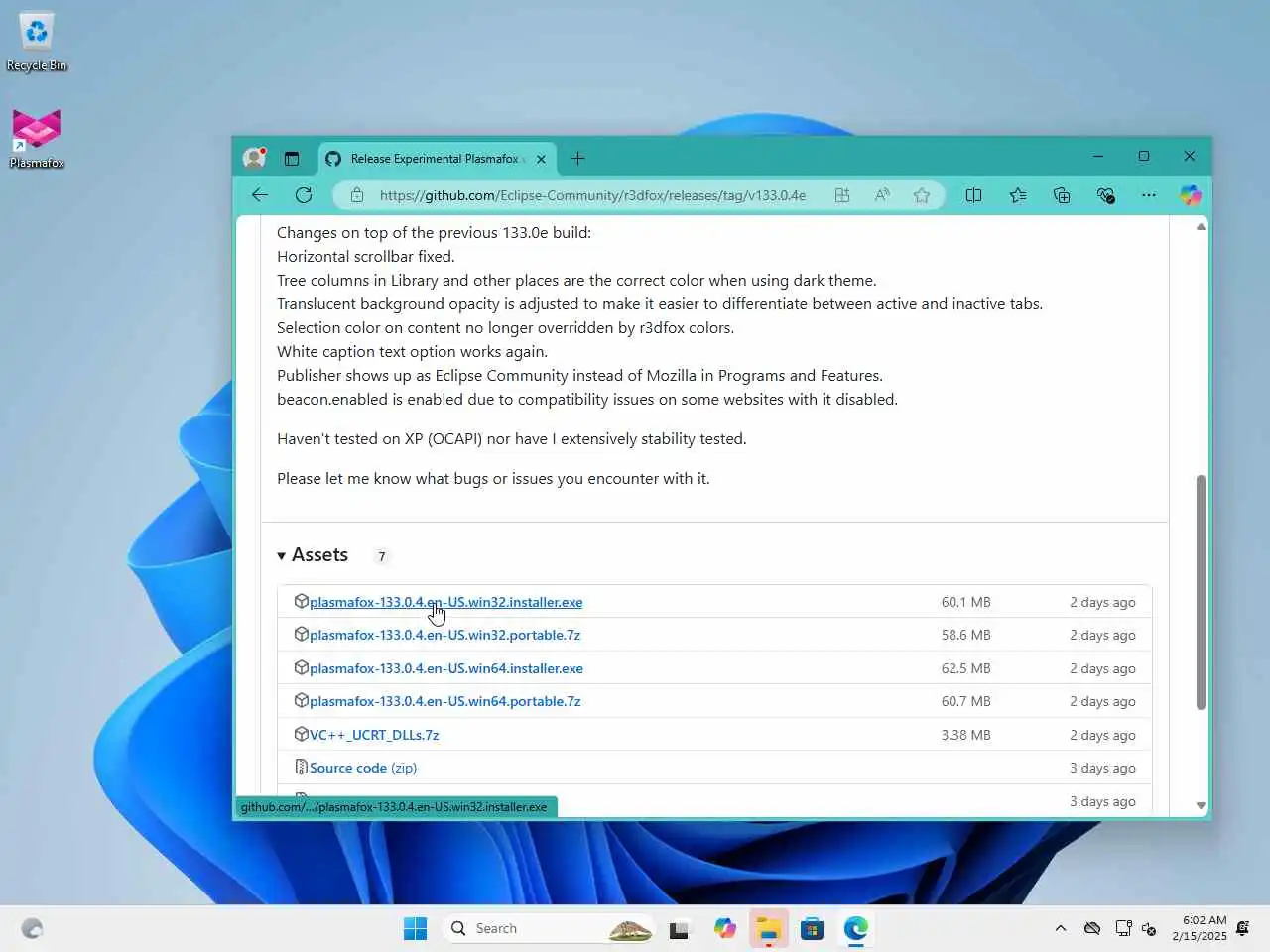This screenshot has width=1270, height=952.
Task: Select the 62.5 MB size text
Action: click(x=965, y=668)
